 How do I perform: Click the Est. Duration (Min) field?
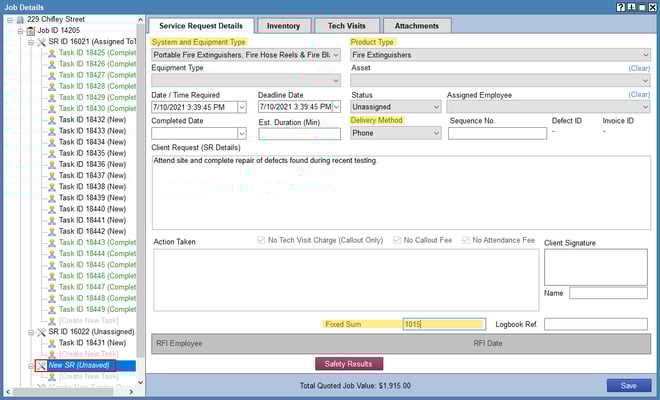(300, 134)
